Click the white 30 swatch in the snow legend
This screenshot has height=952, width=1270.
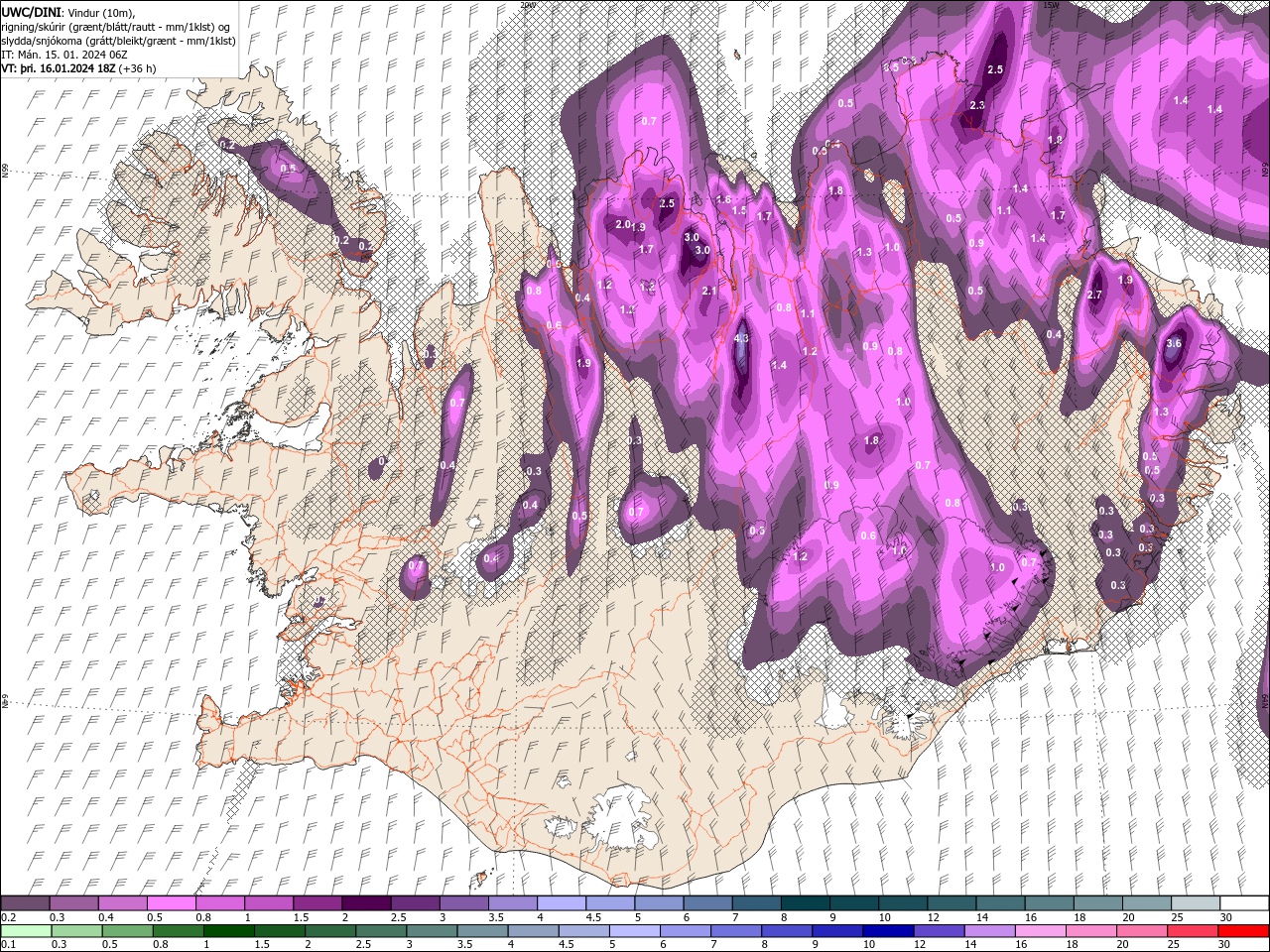[1243, 902]
